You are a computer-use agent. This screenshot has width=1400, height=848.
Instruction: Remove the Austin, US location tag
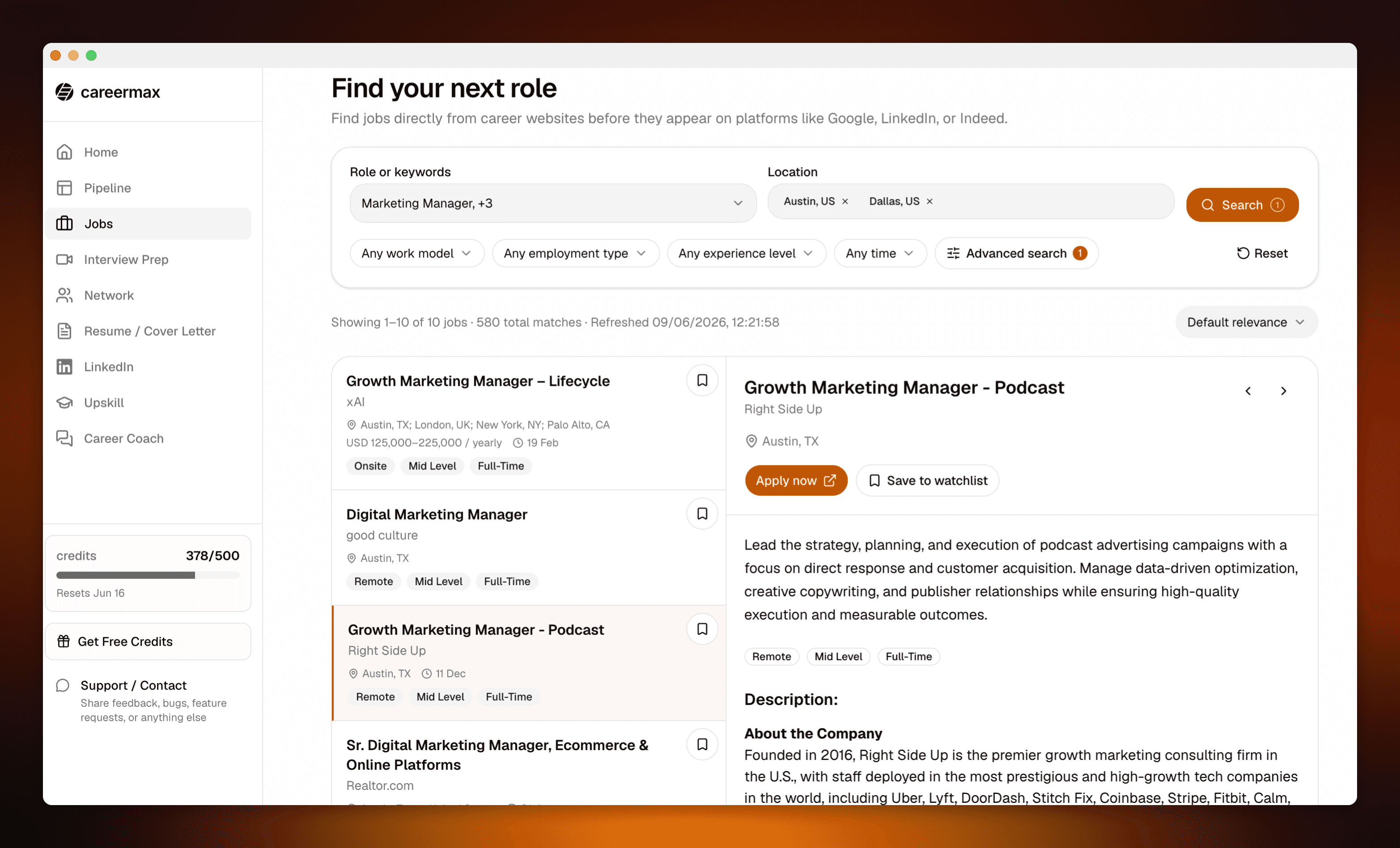pos(845,202)
